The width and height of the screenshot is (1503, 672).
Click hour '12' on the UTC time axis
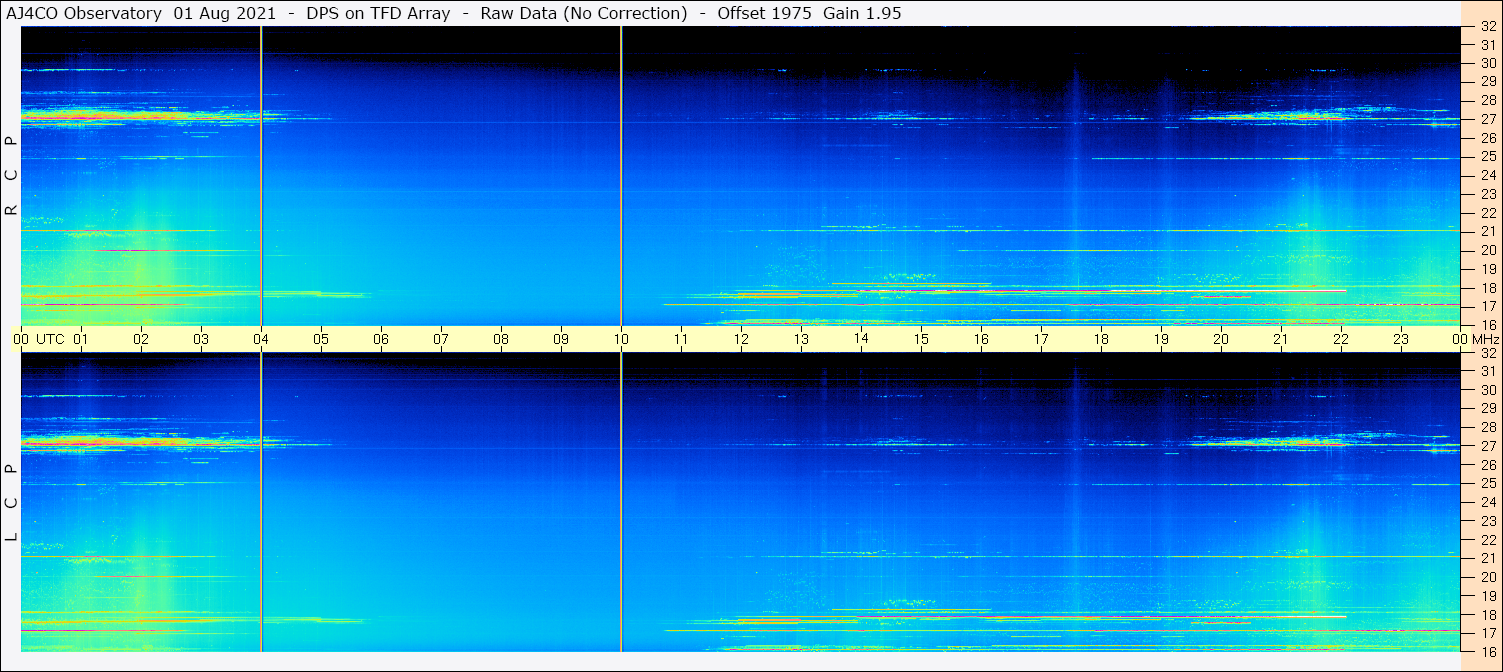click(x=741, y=340)
